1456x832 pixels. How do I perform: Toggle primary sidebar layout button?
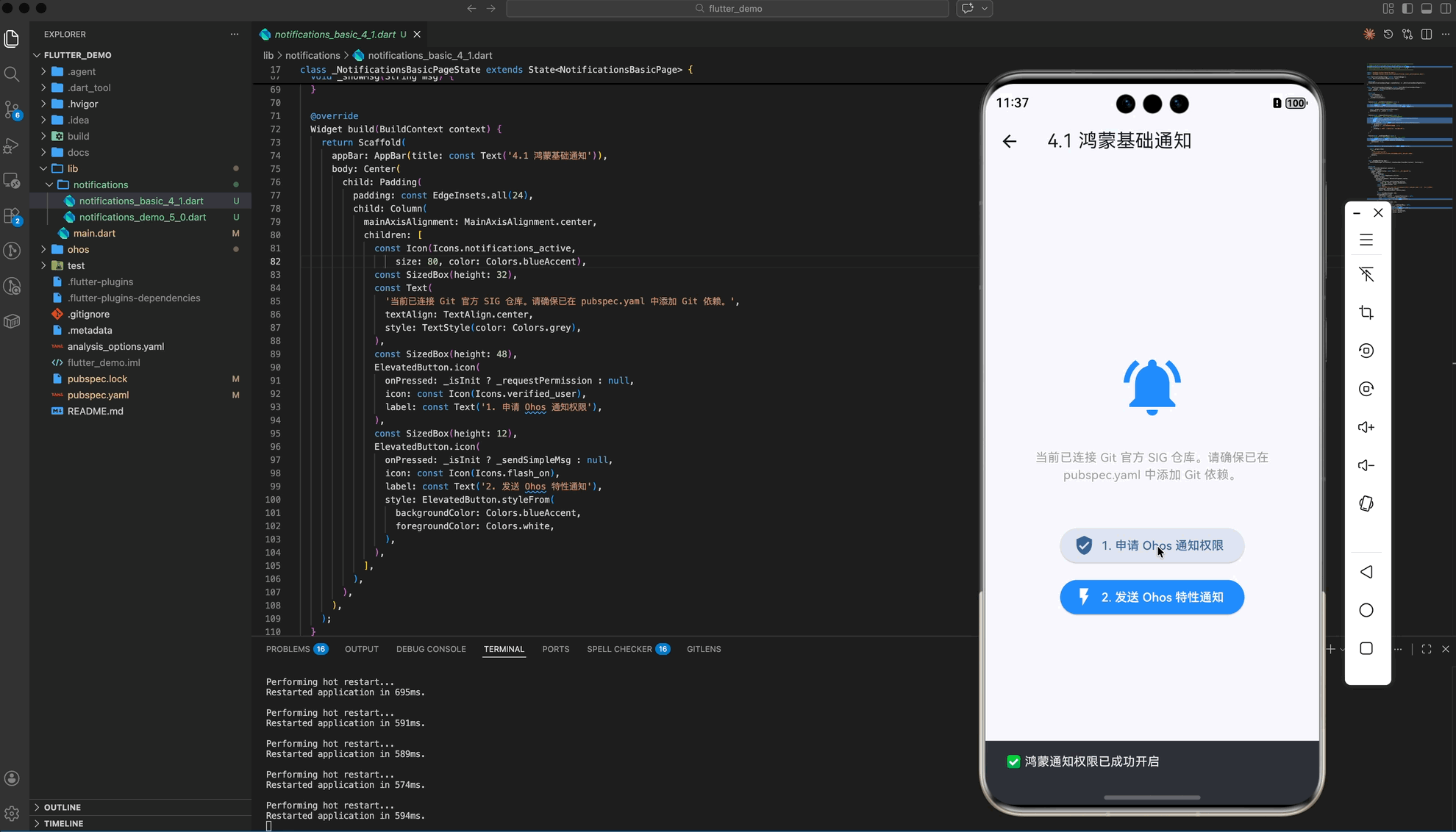[x=1407, y=9]
